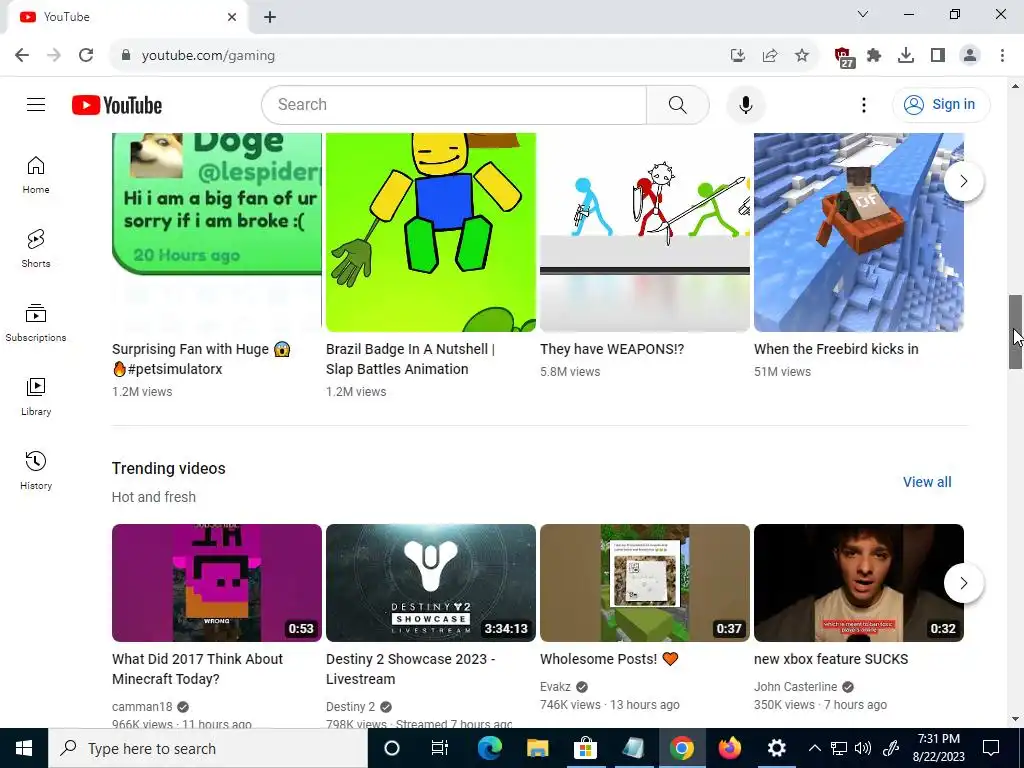Open Destiny 2 Showcase 2023 thumbnail
Image resolution: width=1024 pixels, height=768 pixels.
431,583
